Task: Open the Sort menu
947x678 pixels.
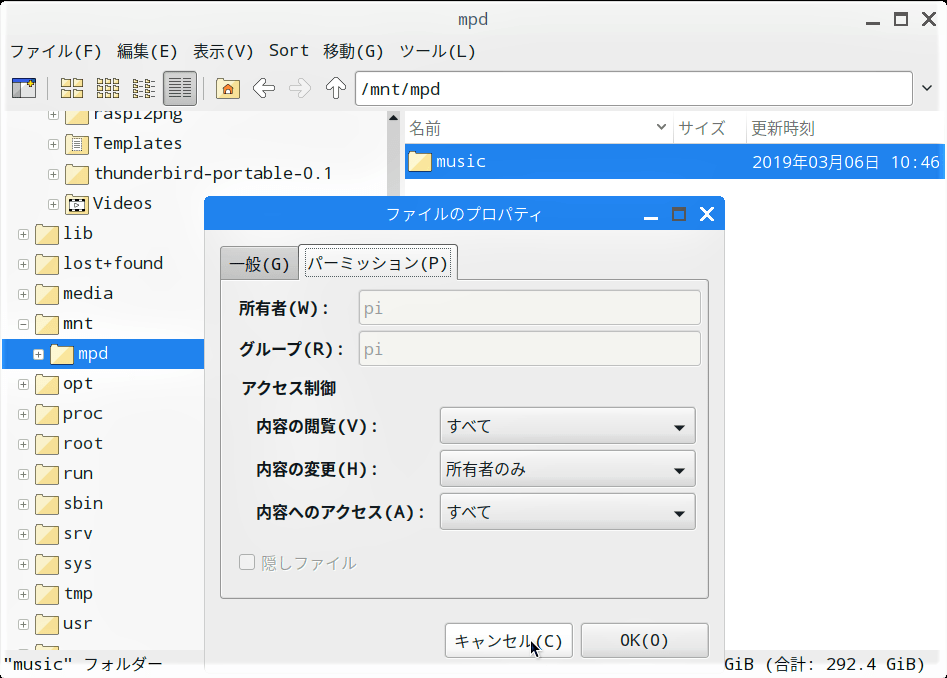Action: (289, 51)
